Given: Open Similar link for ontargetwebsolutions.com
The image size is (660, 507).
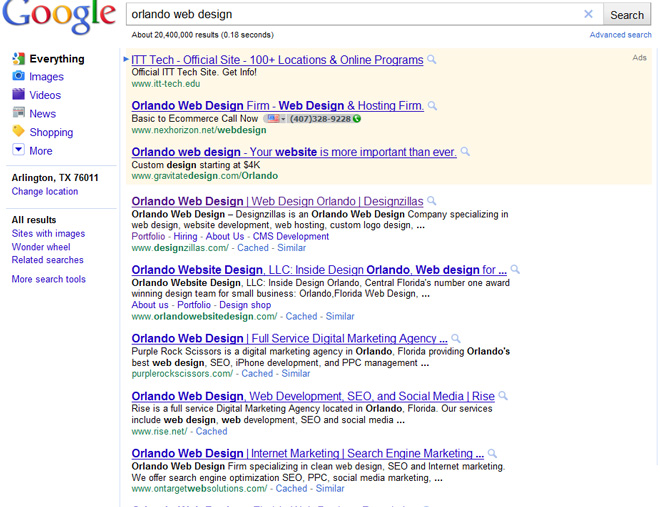Looking at the screenshot, I should pos(330,488).
